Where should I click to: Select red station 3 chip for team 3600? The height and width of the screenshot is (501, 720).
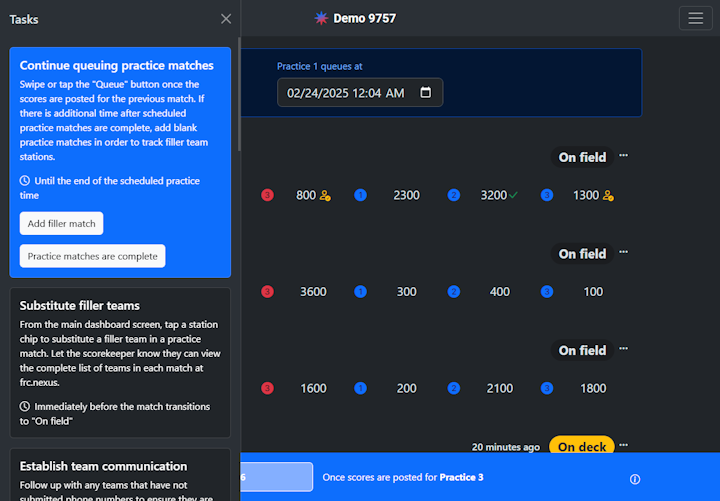[267, 292]
